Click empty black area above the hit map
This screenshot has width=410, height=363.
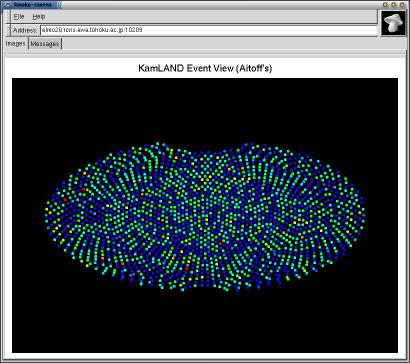tap(205, 110)
